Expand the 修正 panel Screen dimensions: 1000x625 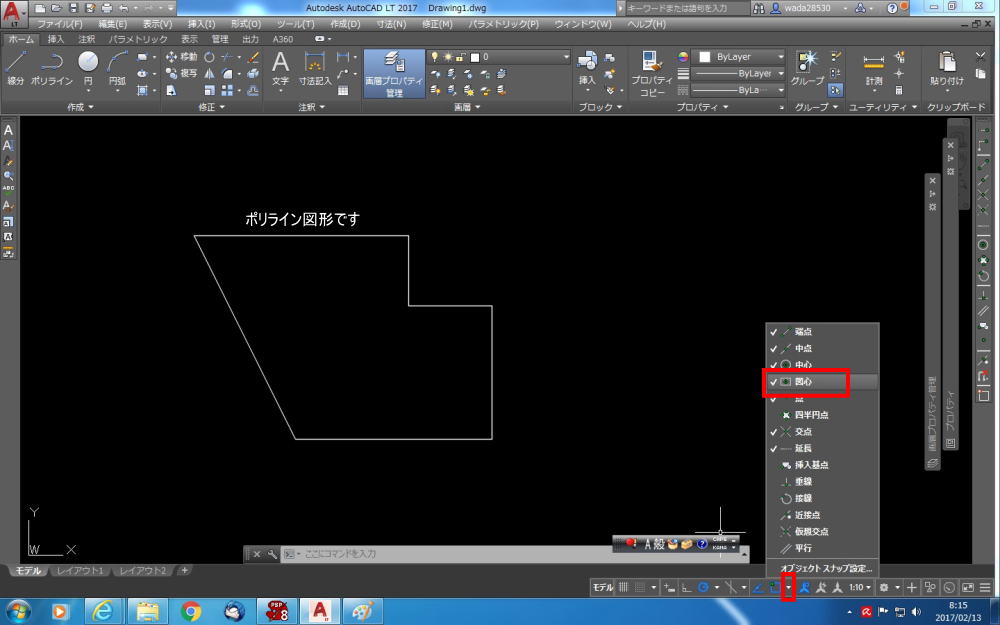pyautogui.click(x=212, y=107)
